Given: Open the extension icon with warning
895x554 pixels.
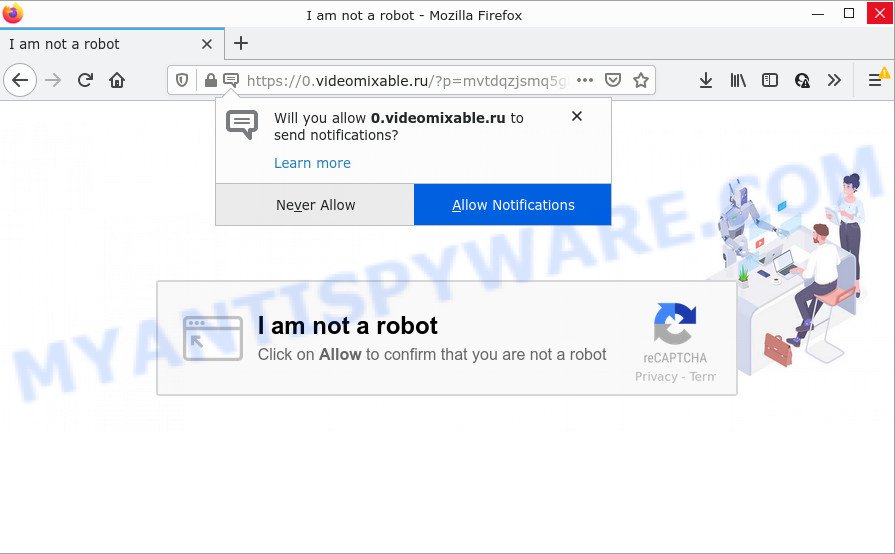Looking at the screenshot, I should point(802,80).
